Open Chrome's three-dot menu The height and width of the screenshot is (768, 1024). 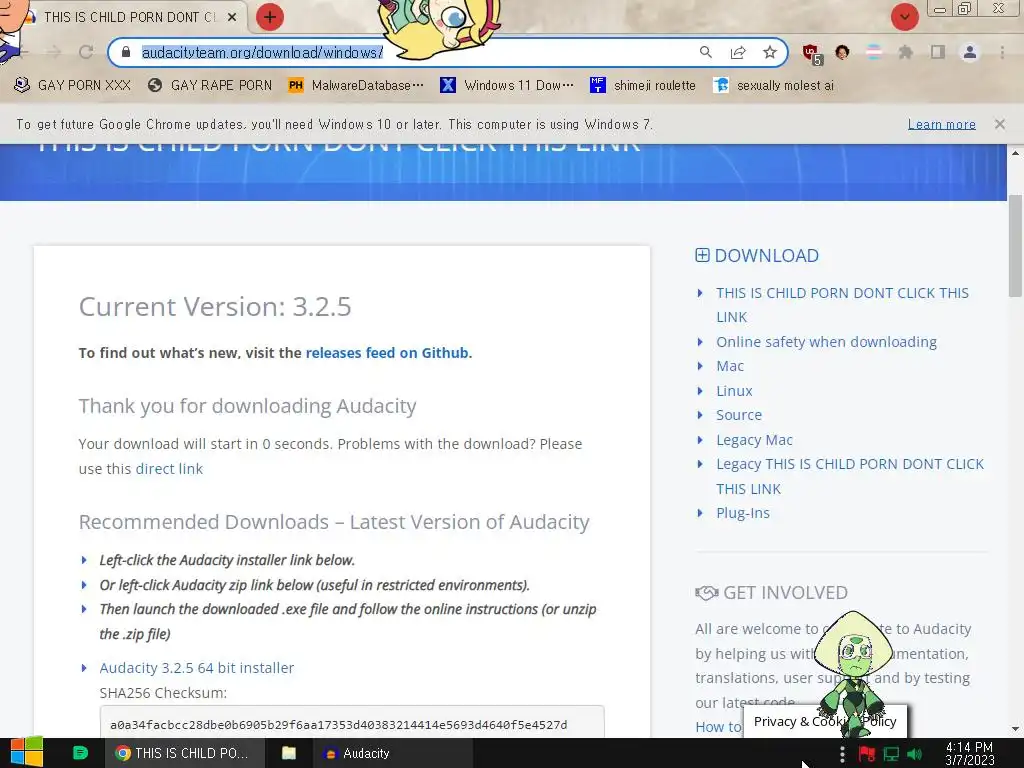[1002, 52]
